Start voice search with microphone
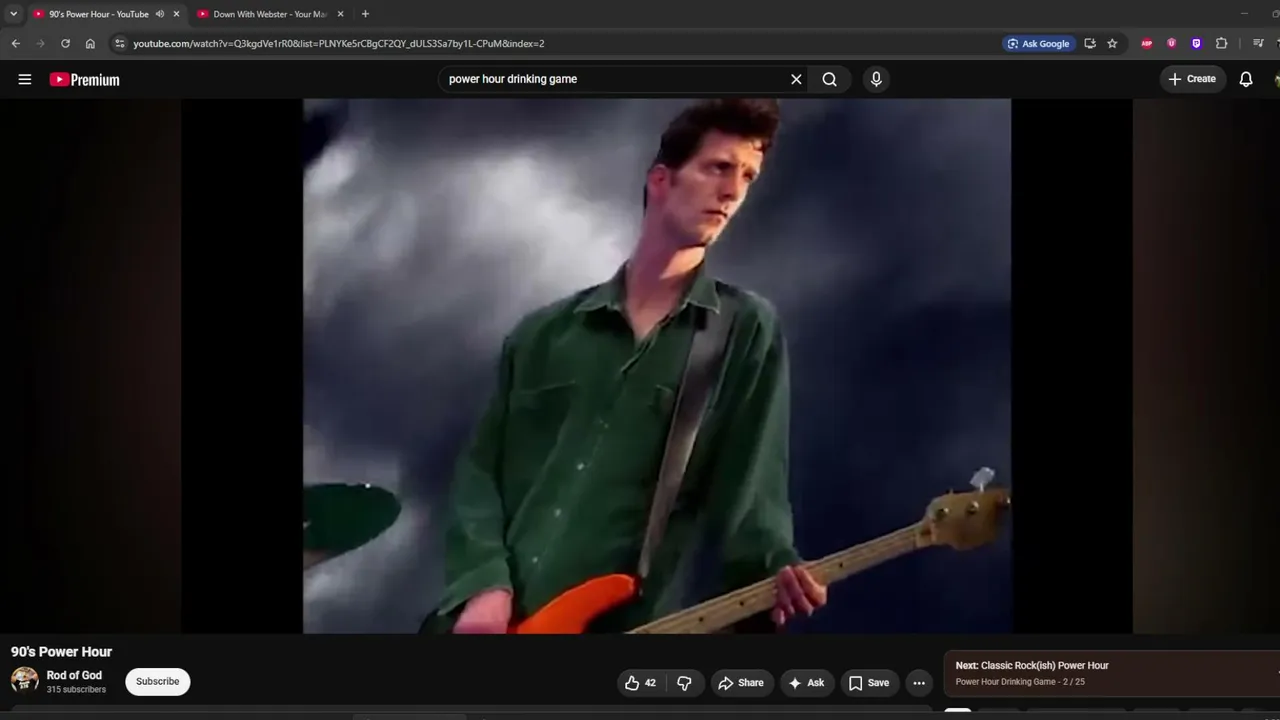Image resolution: width=1280 pixels, height=720 pixels. coord(876,79)
